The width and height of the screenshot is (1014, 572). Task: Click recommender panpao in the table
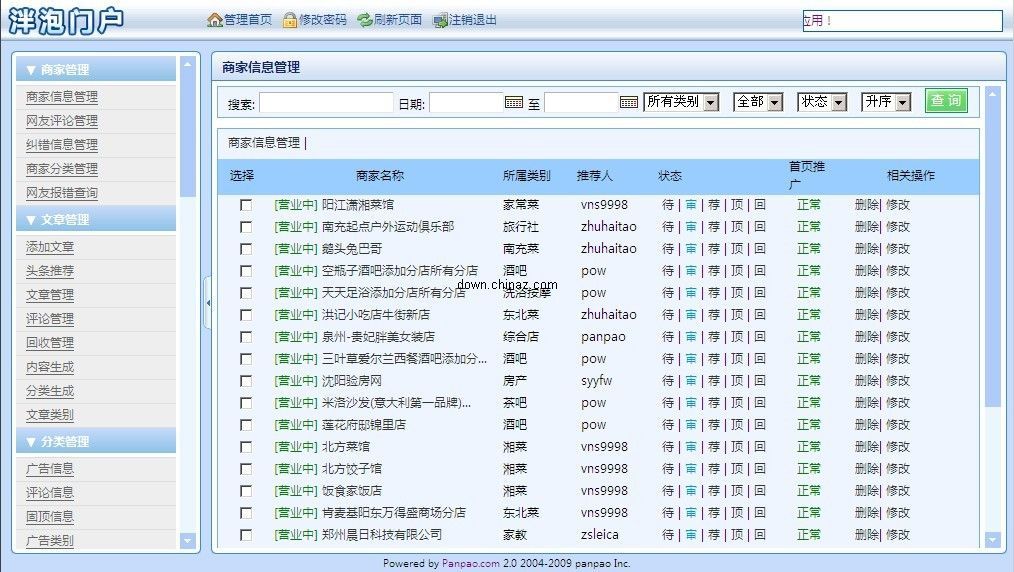click(603, 337)
